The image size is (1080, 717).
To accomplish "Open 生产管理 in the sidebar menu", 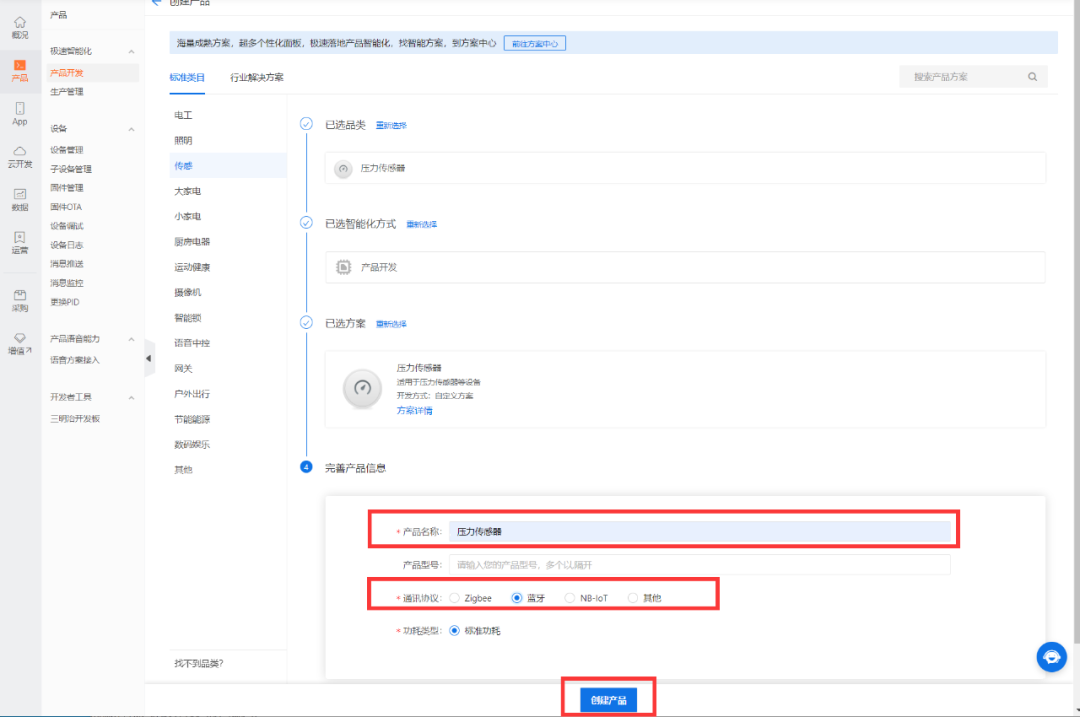I will coord(67,92).
